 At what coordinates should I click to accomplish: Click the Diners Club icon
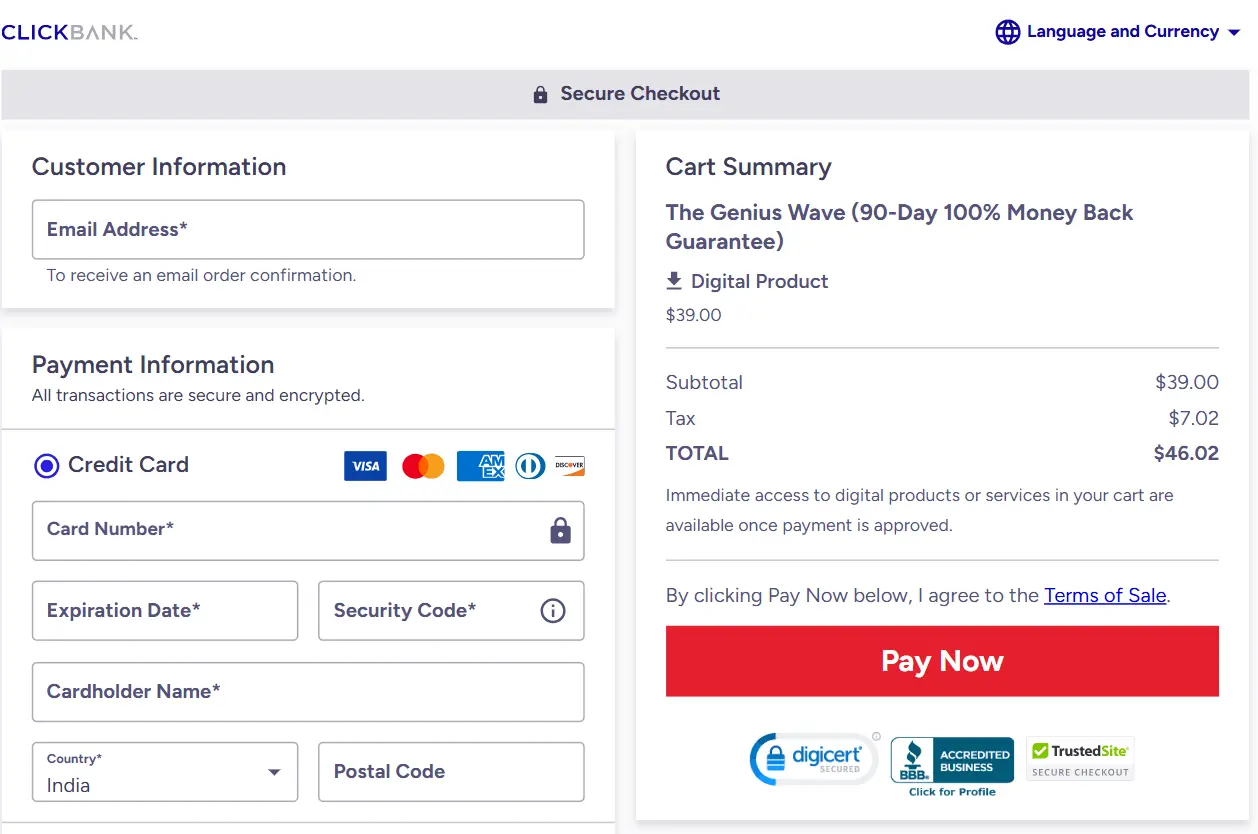530,466
